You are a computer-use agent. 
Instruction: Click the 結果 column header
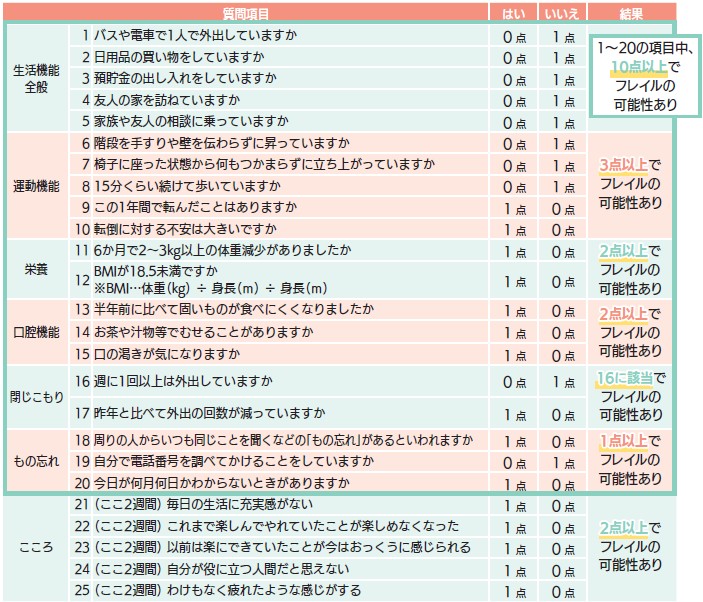pyautogui.click(x=630, y=13)
